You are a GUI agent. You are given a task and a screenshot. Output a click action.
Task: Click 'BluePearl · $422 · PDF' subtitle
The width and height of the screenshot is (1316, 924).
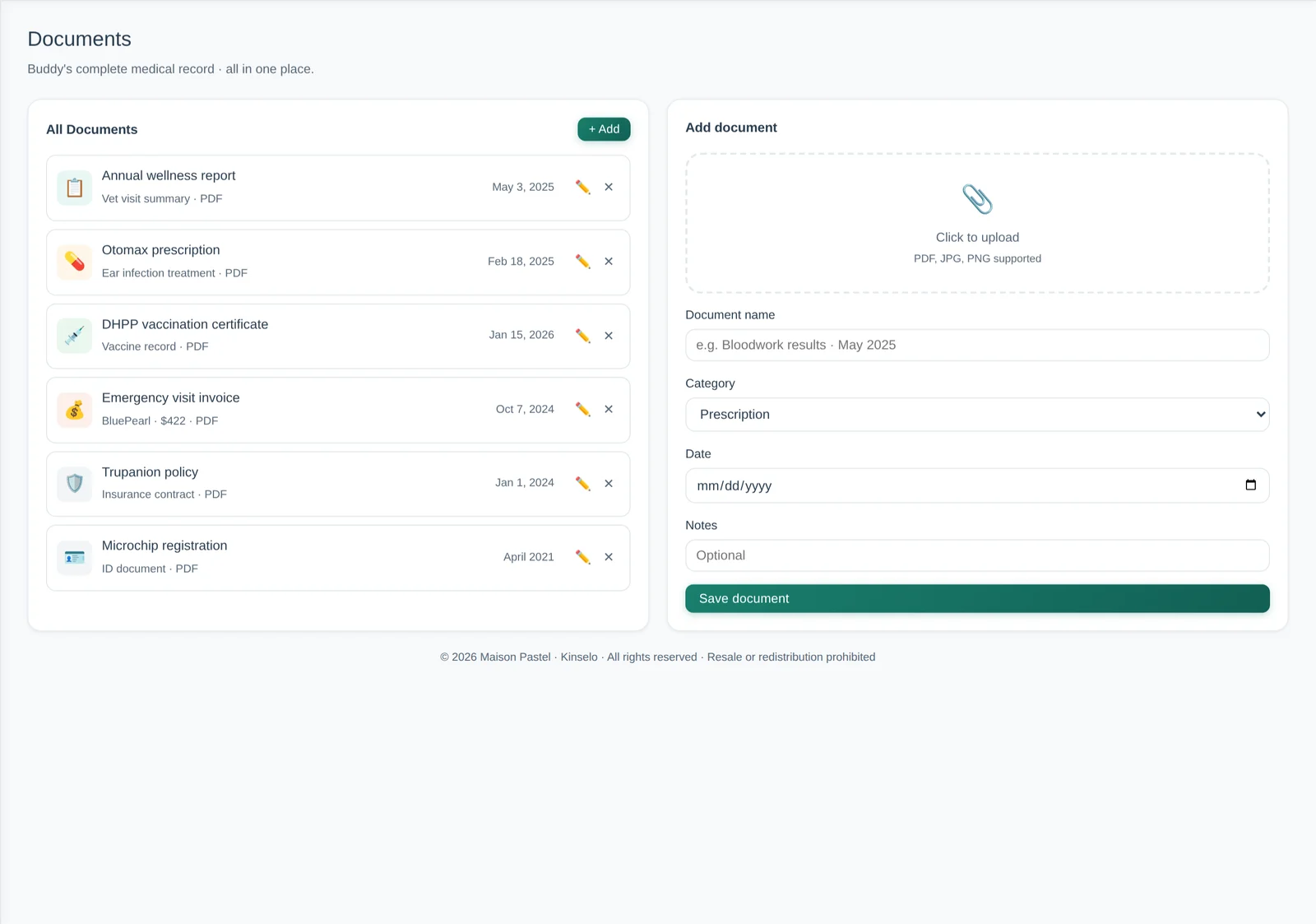(160, 420)
